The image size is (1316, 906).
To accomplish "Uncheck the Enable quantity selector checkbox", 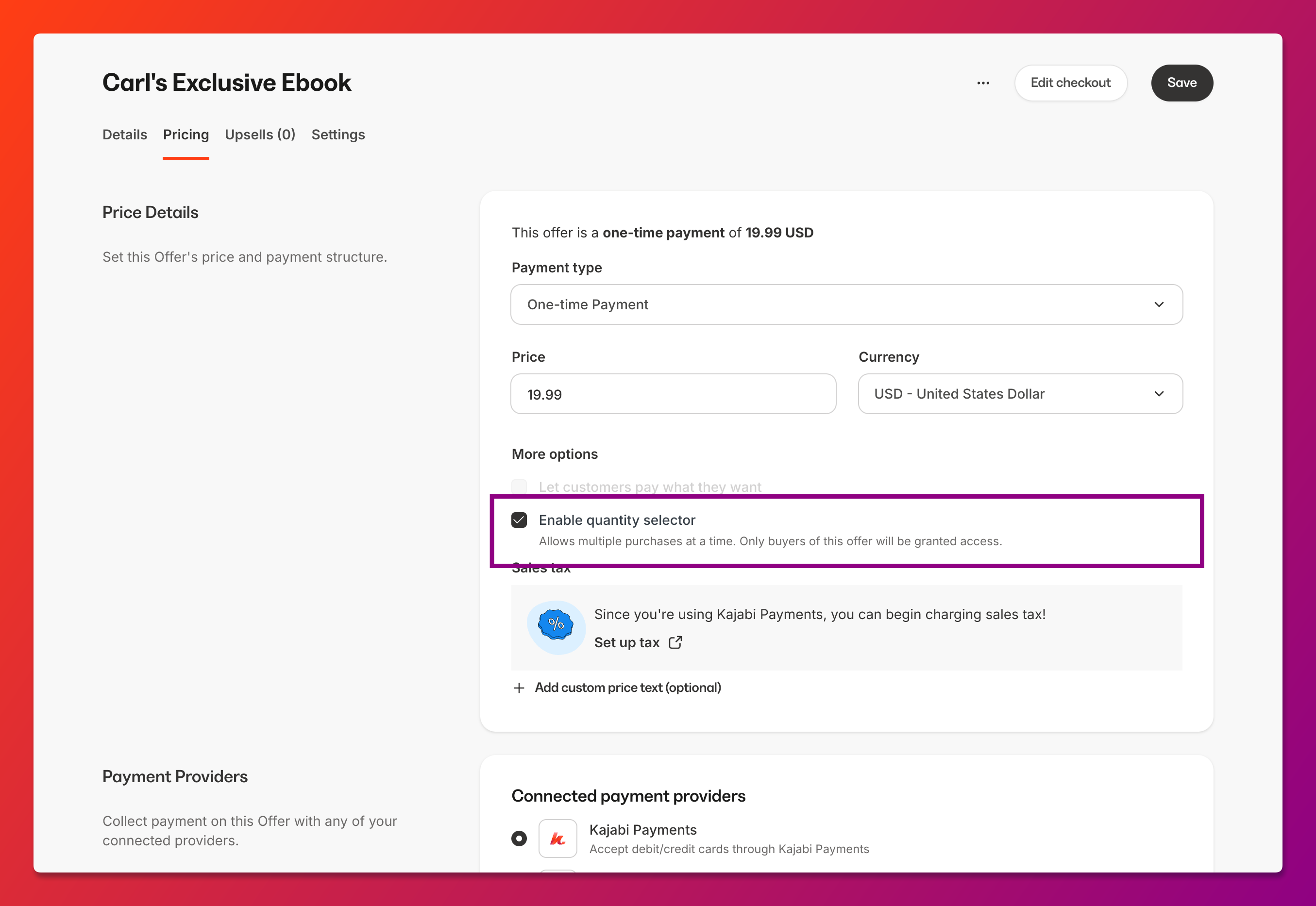I will coord(519,520).
